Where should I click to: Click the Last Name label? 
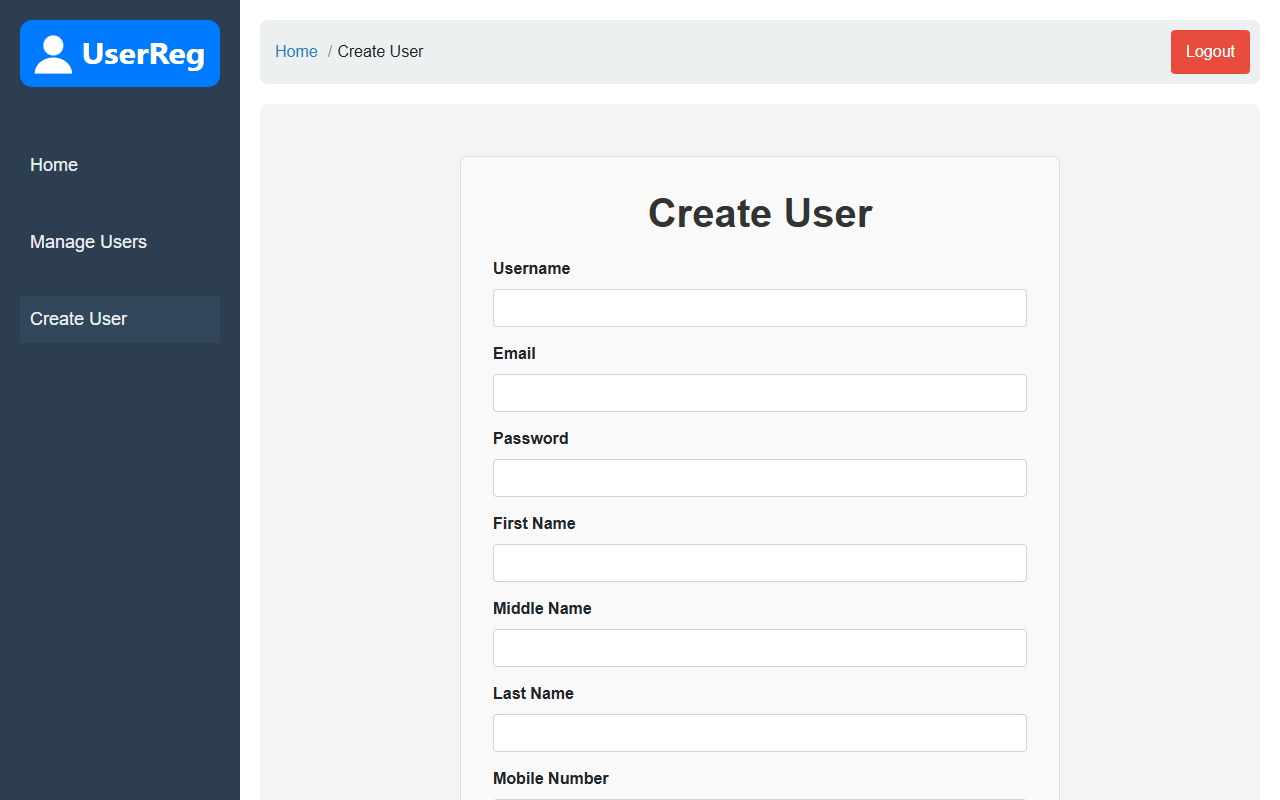[x=533, y=693]
